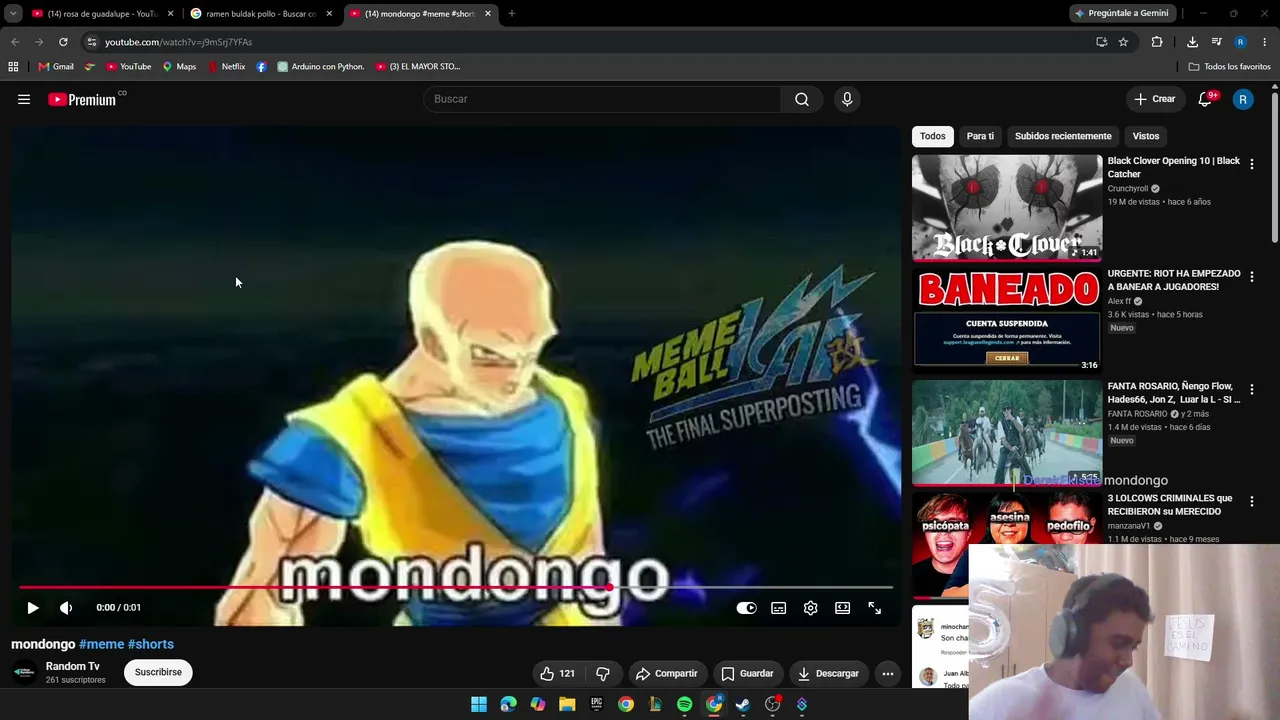1280x720 pixels.
Task: Open the Netflix bookmark
Action: pyautogui.click(x=227, y=67)
